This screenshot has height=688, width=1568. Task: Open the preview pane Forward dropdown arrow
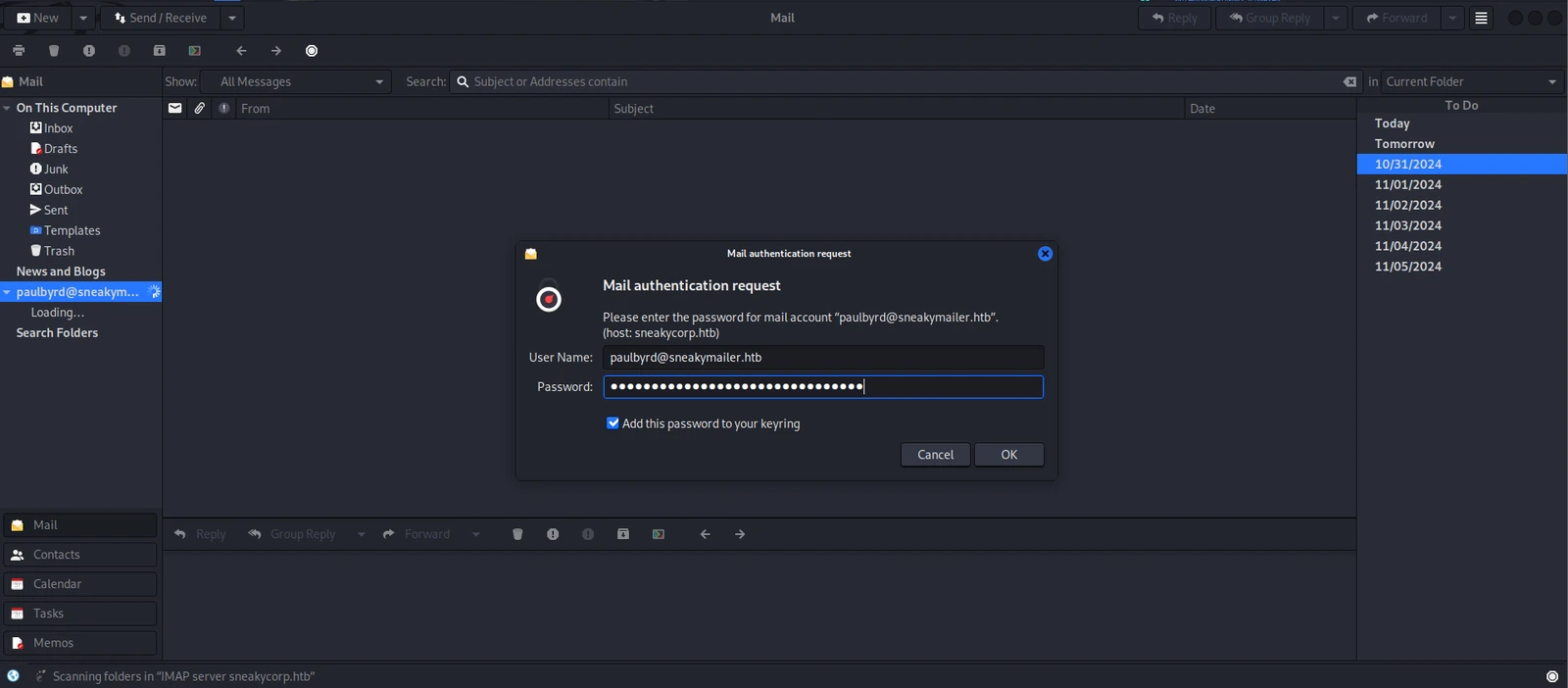tap(476, 534)
